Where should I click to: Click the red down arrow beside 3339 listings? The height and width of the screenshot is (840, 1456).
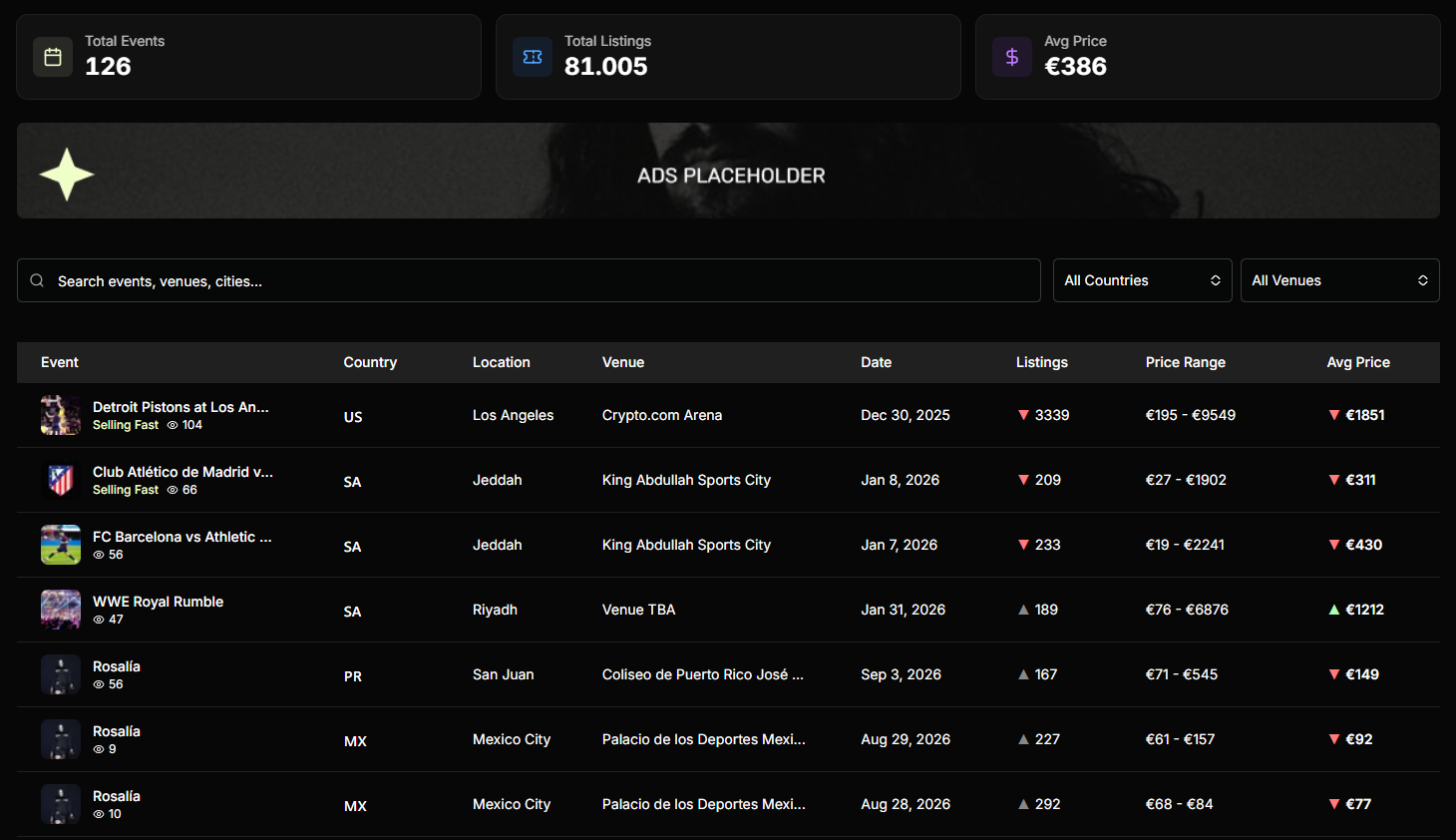(1023, 415)
